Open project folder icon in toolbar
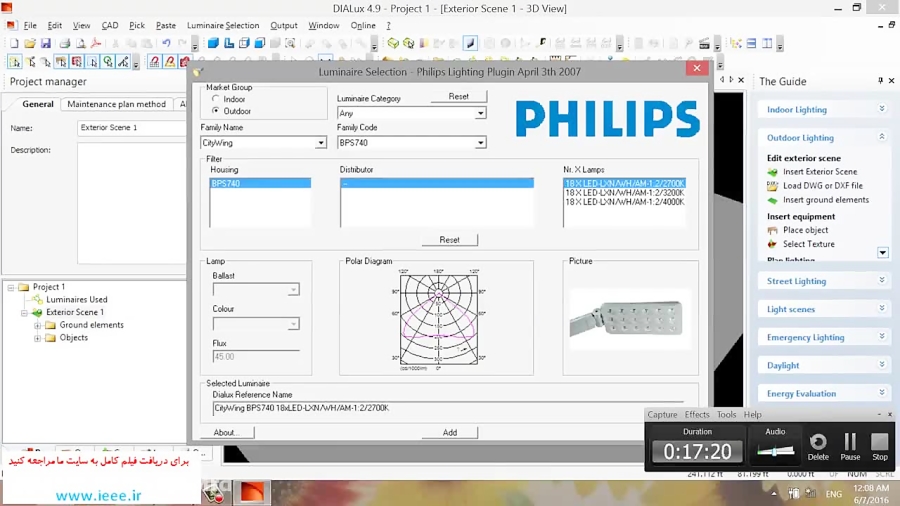This screenshot has width=900, height=506. click(x=30, y=44)
